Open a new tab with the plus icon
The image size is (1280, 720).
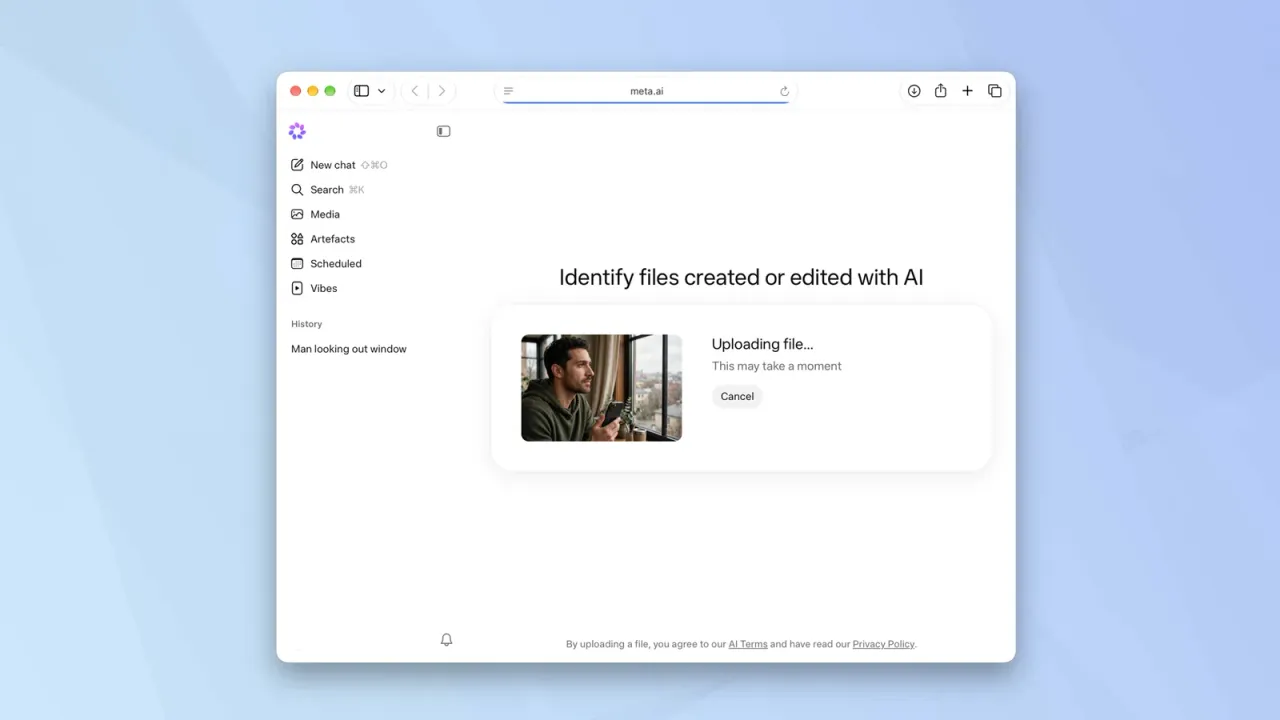click(x=967, y=91)
